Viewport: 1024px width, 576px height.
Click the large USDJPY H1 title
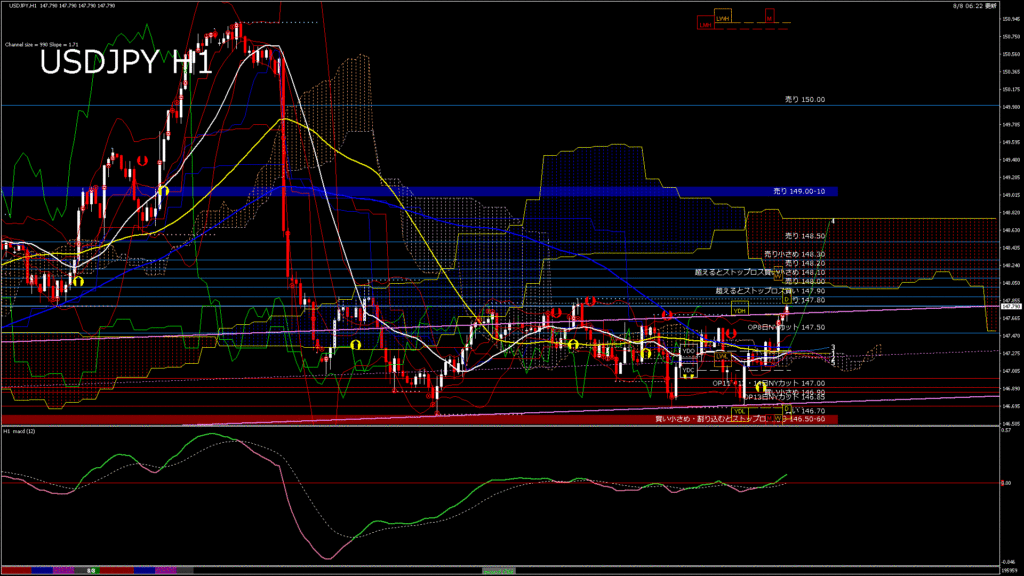tap(125, 64)
